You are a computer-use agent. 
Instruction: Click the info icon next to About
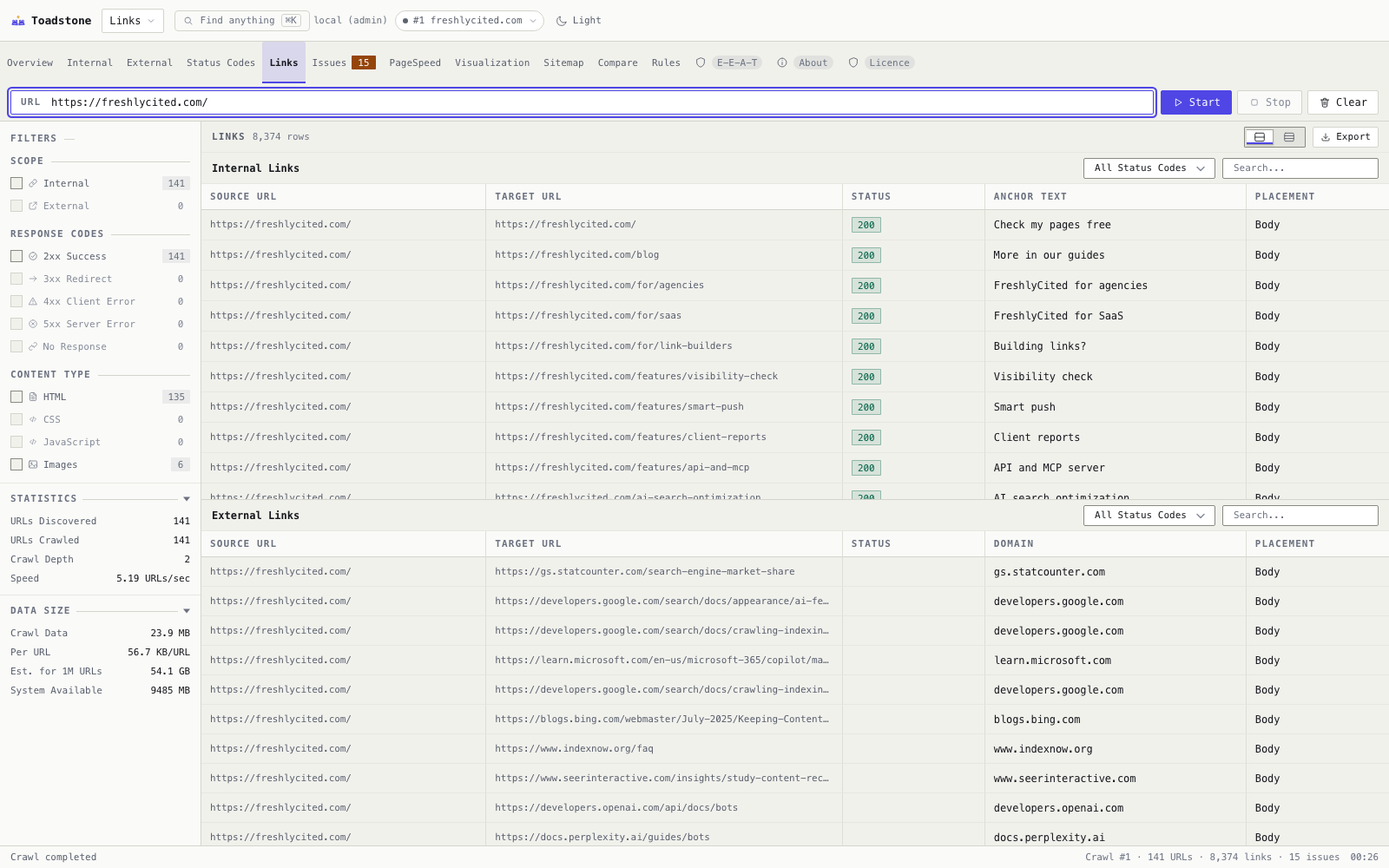click(x=782, y=62)
